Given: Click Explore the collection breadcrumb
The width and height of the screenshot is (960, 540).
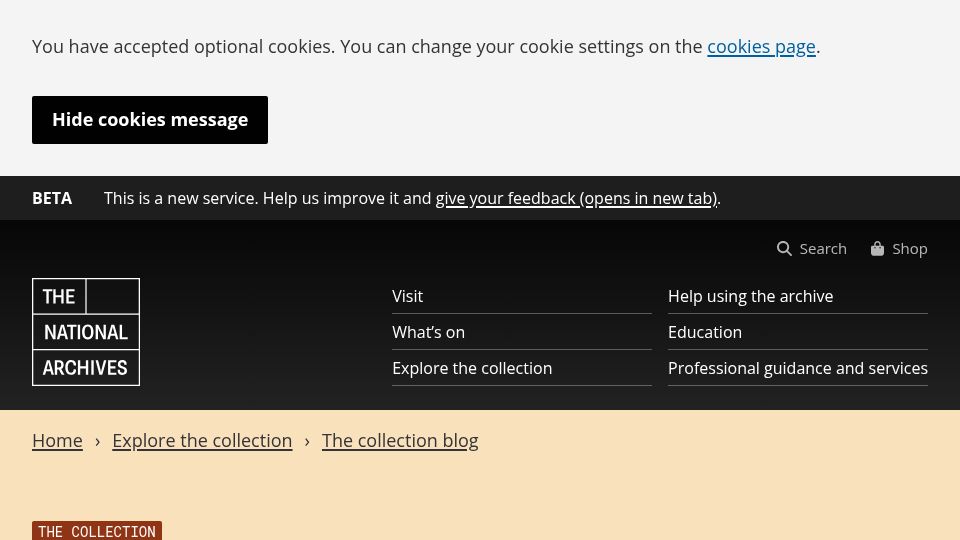Looking at the screenshot, I should point(202,441).
